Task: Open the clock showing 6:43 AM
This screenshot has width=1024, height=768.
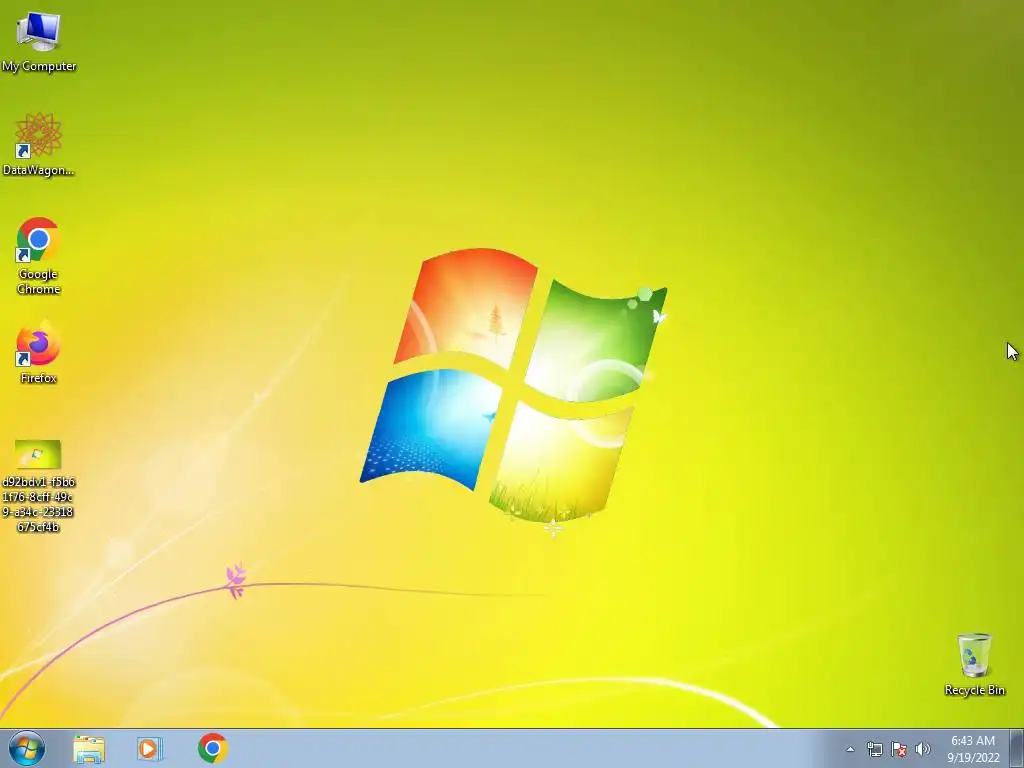Action: pyautogui.click(x=973, y=749)
